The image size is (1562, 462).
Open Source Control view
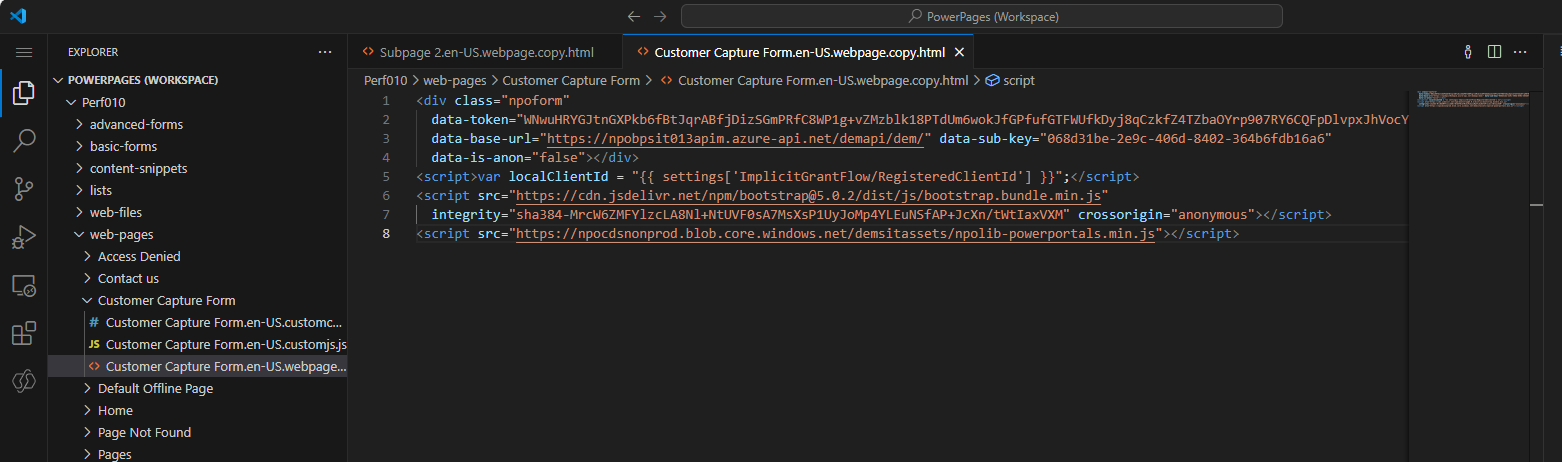tap(24, 189)
